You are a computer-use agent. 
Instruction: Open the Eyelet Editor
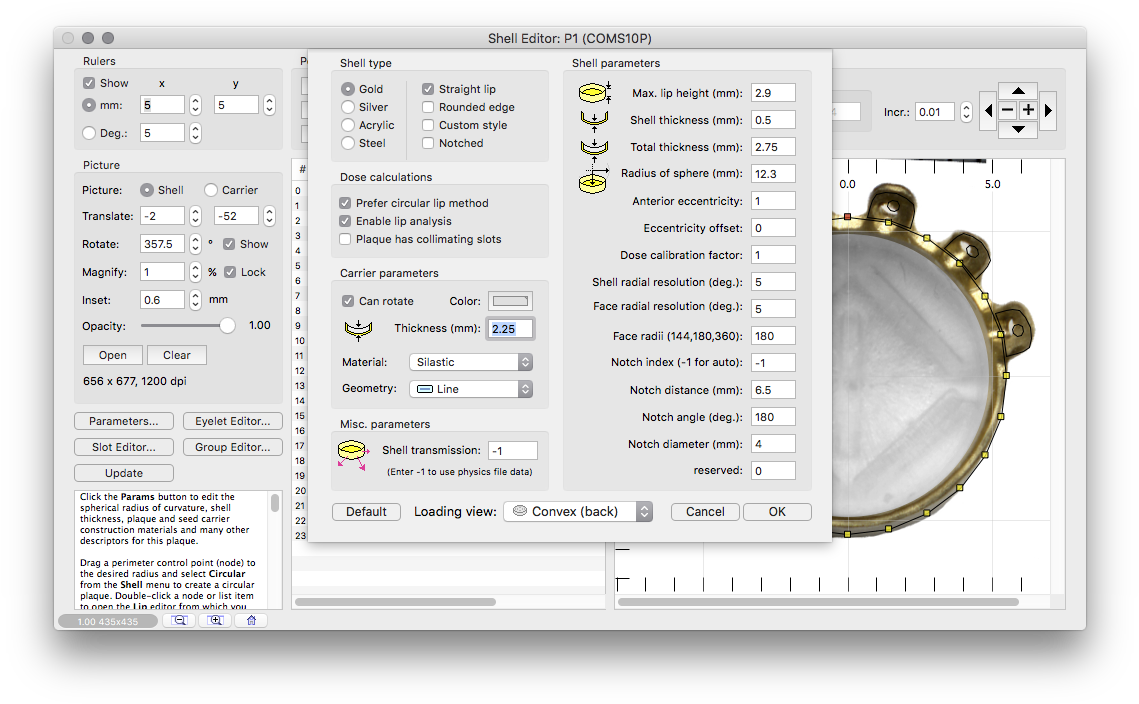pos(232,421)
